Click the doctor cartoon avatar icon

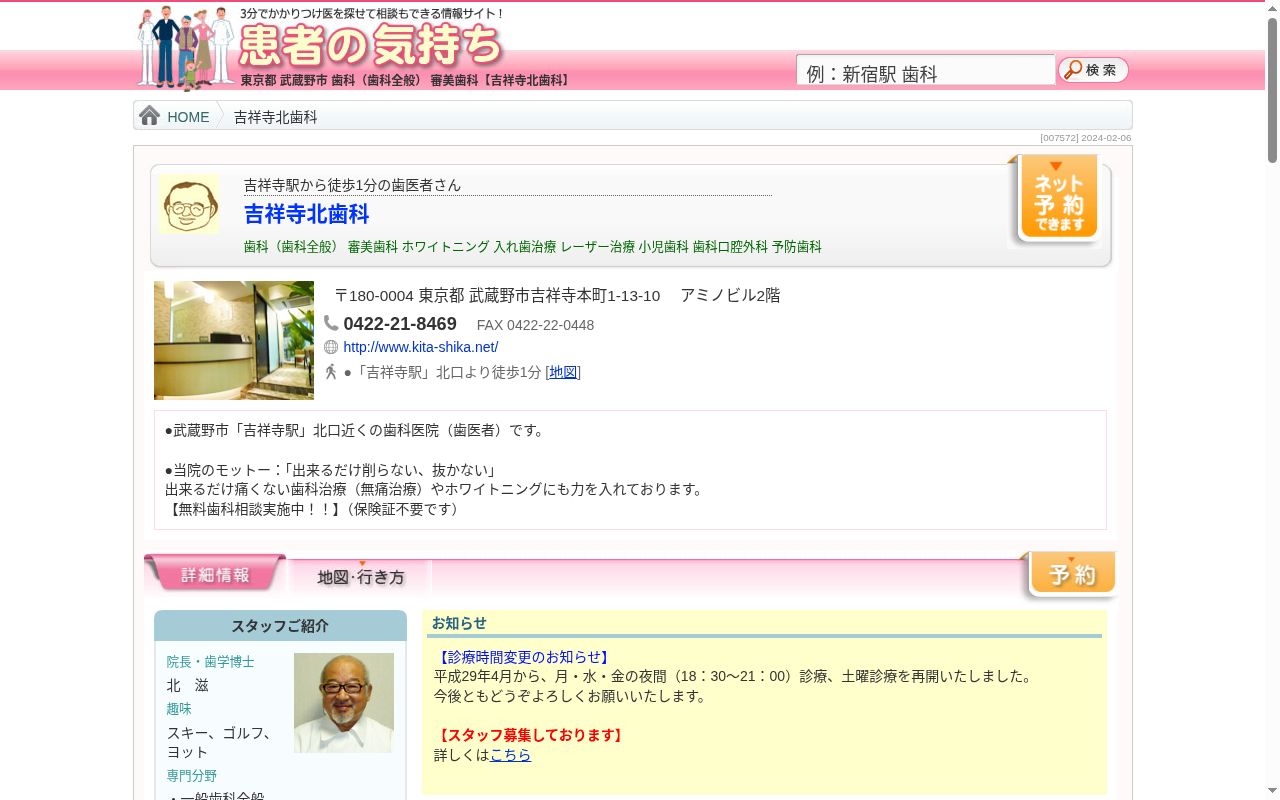[189, 205]
